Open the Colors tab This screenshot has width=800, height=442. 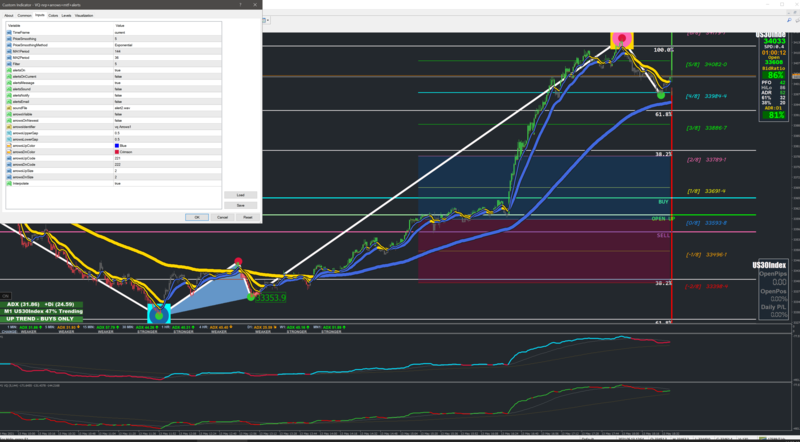tap(53, 15)
